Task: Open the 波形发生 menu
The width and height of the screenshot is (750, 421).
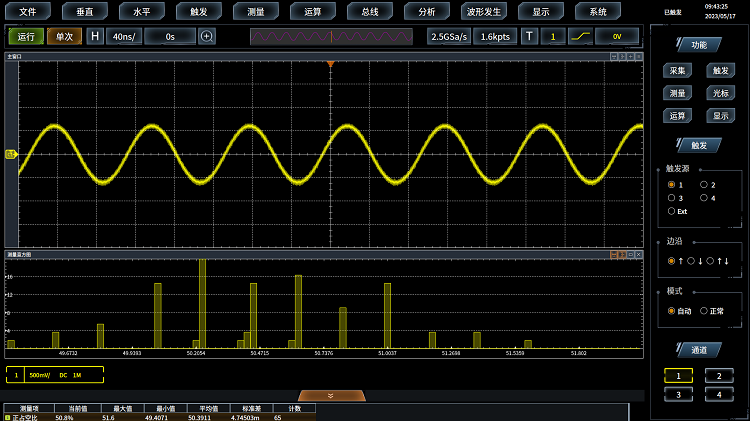Action: (x=484, y=12)
